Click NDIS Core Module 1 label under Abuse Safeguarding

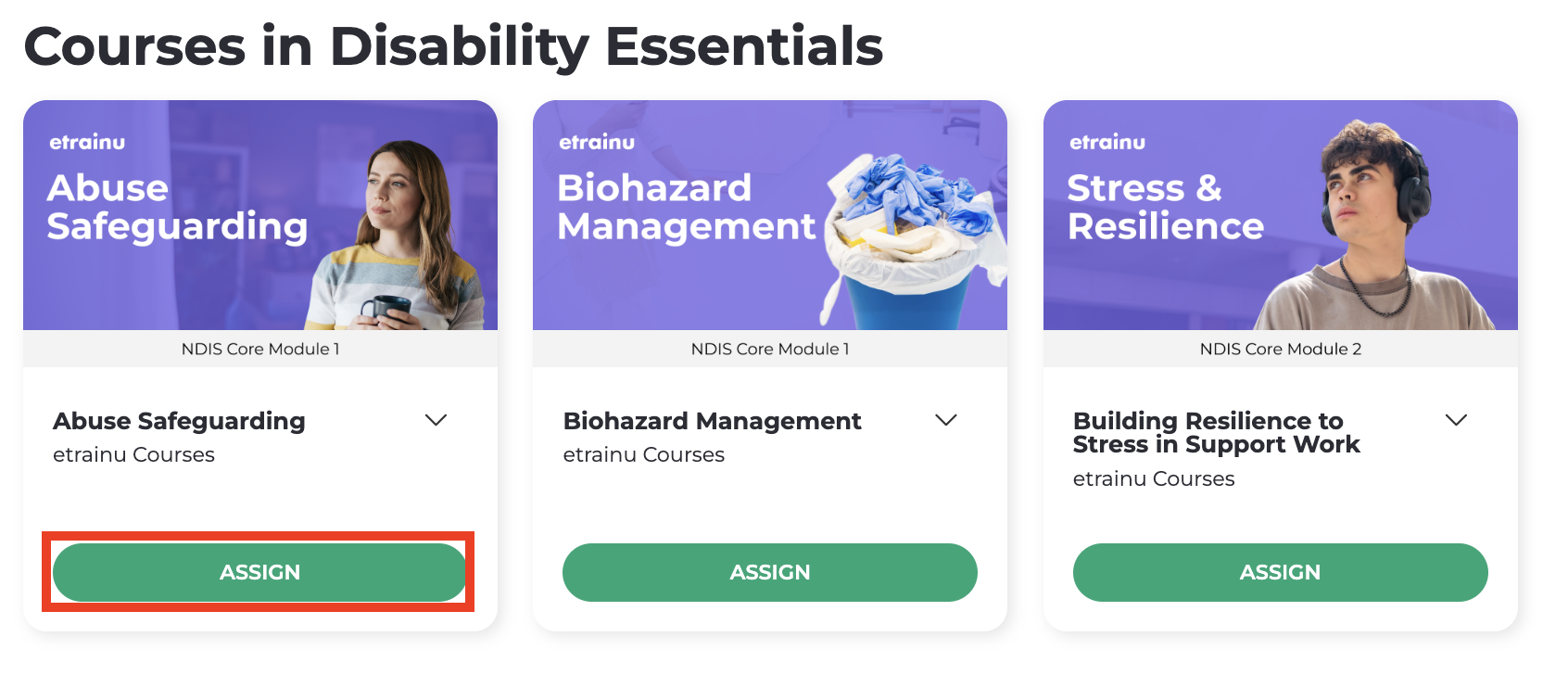(260, 349)
